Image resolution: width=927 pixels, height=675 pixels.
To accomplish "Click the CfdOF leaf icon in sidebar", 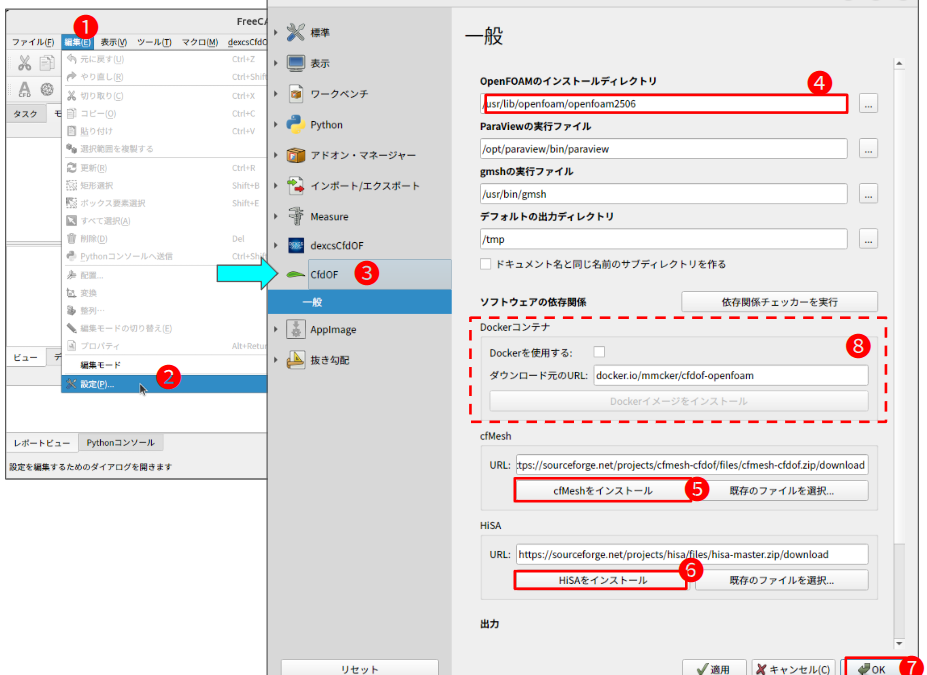I will coord(296,273).
